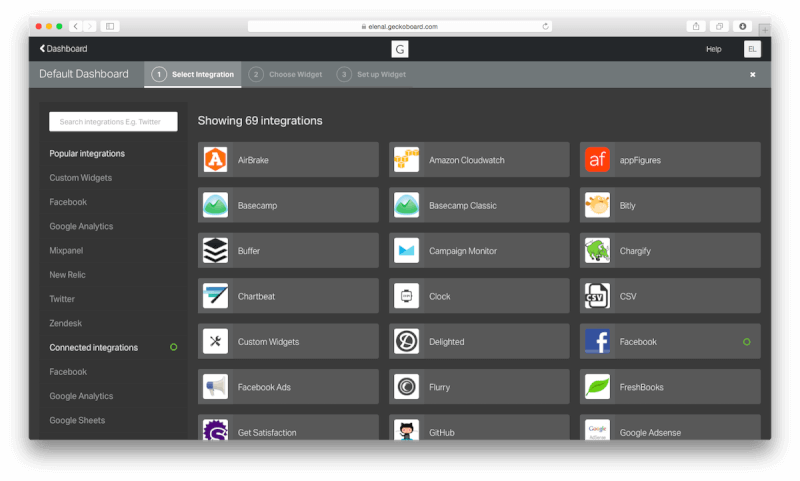Open the Safari share button

pyautogui.click(x=696, y=26)
